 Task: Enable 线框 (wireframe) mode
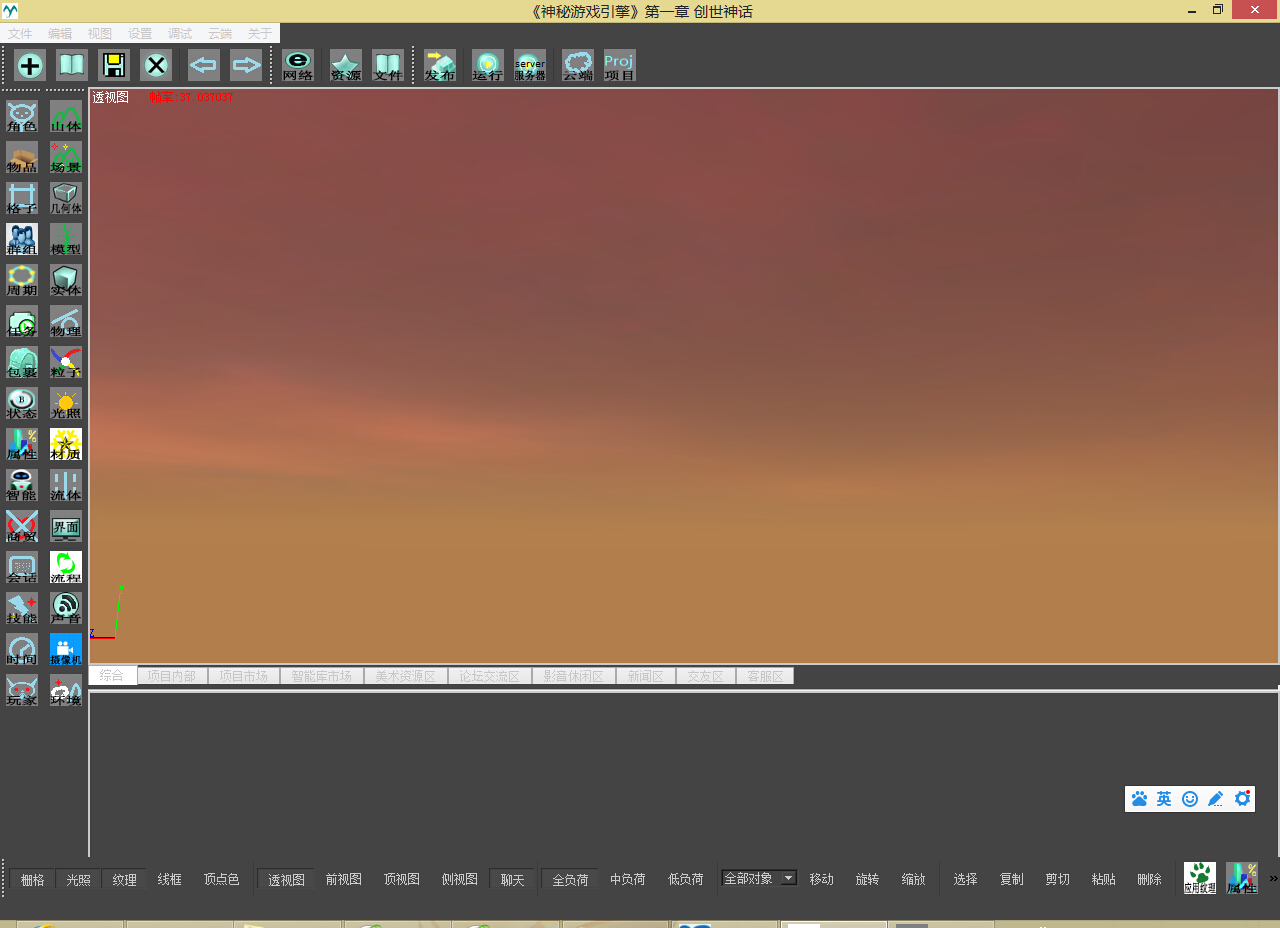click(170, 880)
